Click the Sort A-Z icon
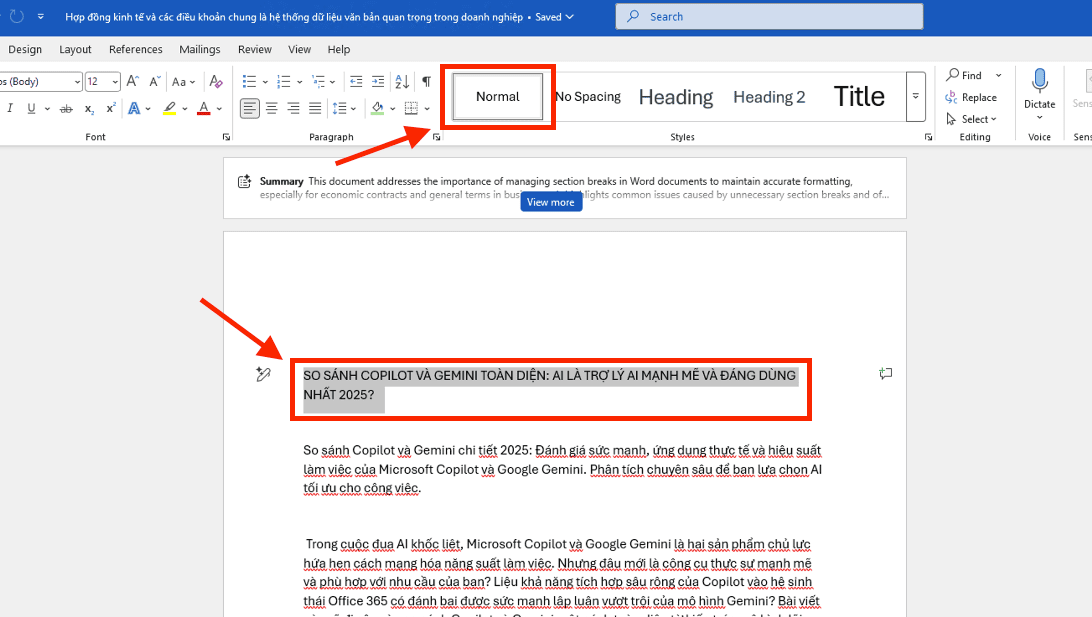The width and height of the screenshot is (1092, 617). (402, 82)
